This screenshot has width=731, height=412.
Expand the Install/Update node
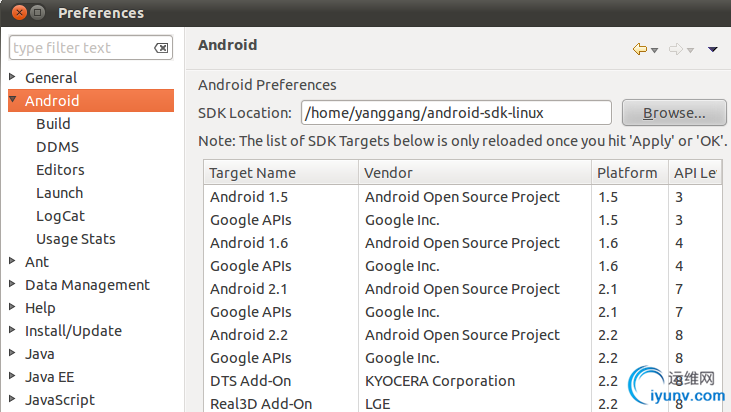click(x=13, y=330)
